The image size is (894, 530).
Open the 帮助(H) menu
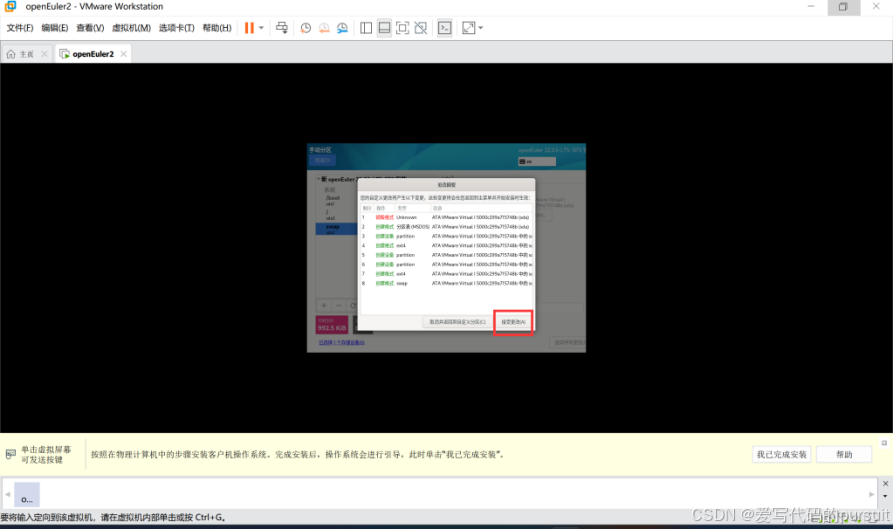click(217, 28)
